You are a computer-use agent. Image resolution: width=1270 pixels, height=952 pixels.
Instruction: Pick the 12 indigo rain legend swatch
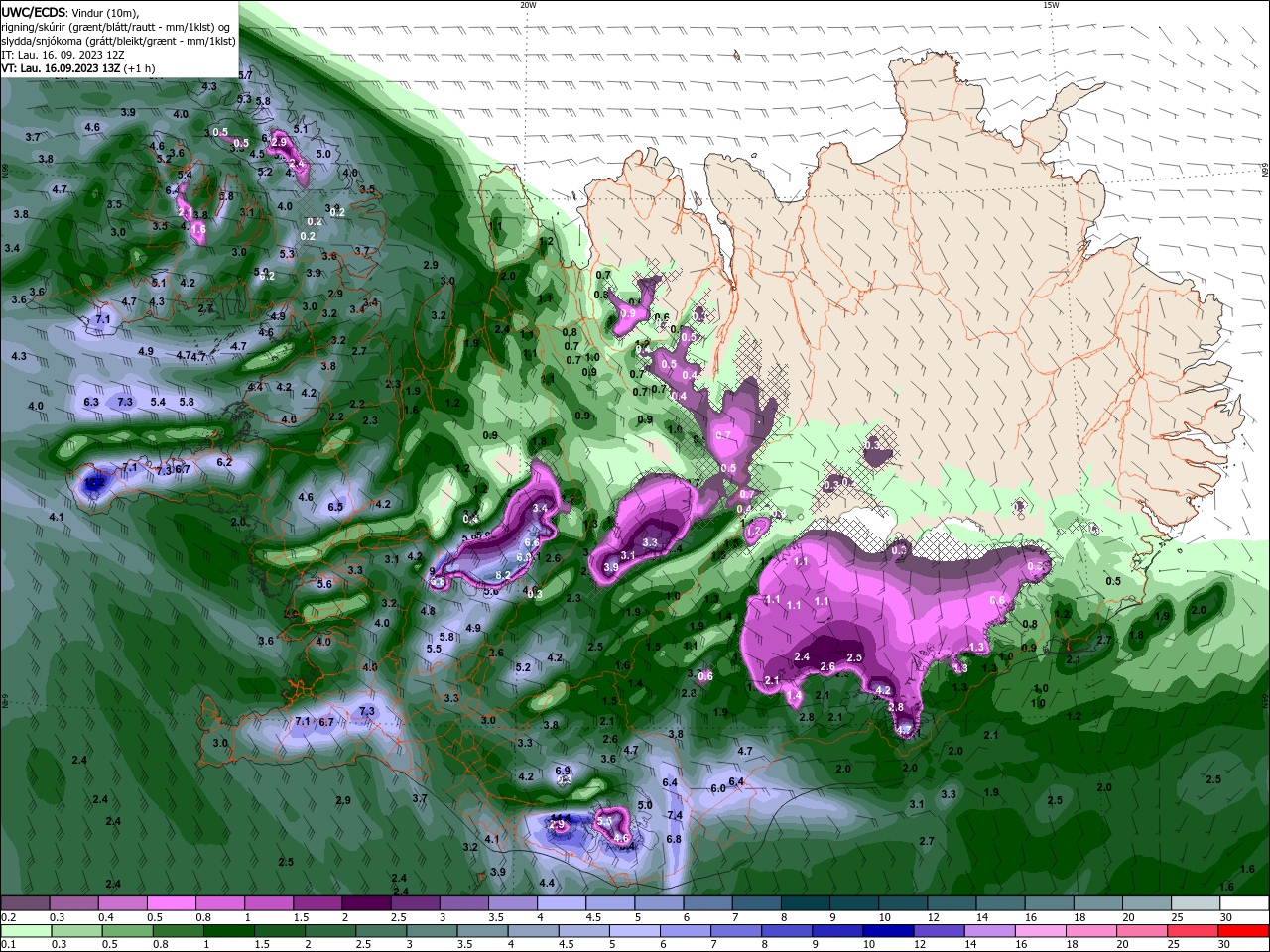tap(940, 931)
